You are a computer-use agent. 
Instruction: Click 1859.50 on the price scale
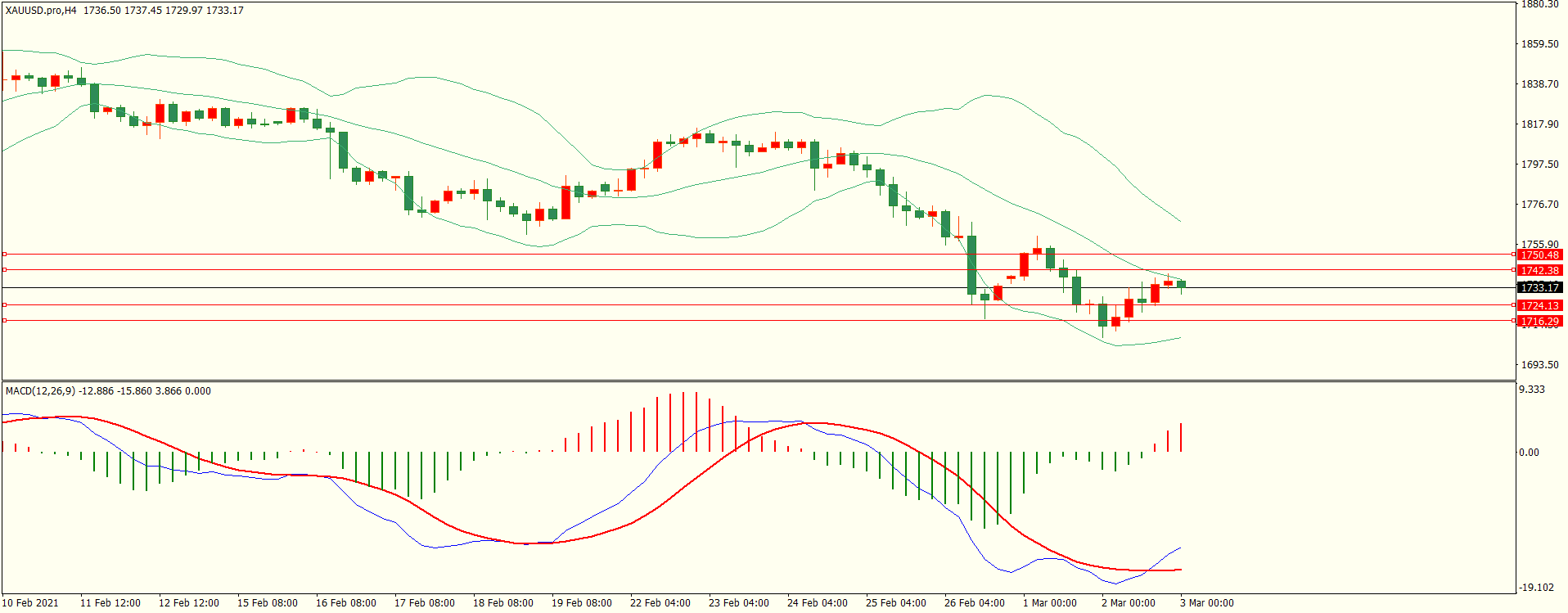1539,44
